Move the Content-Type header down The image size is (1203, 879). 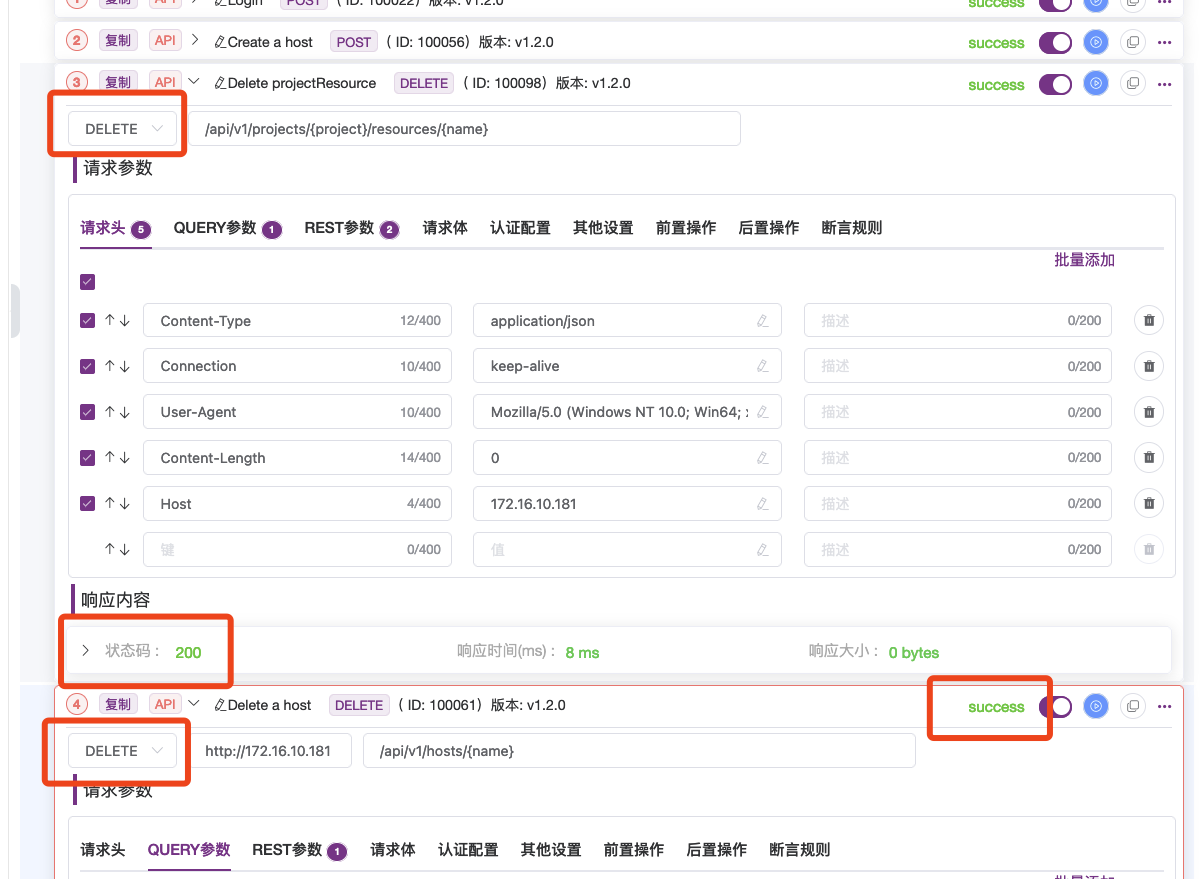126,320
